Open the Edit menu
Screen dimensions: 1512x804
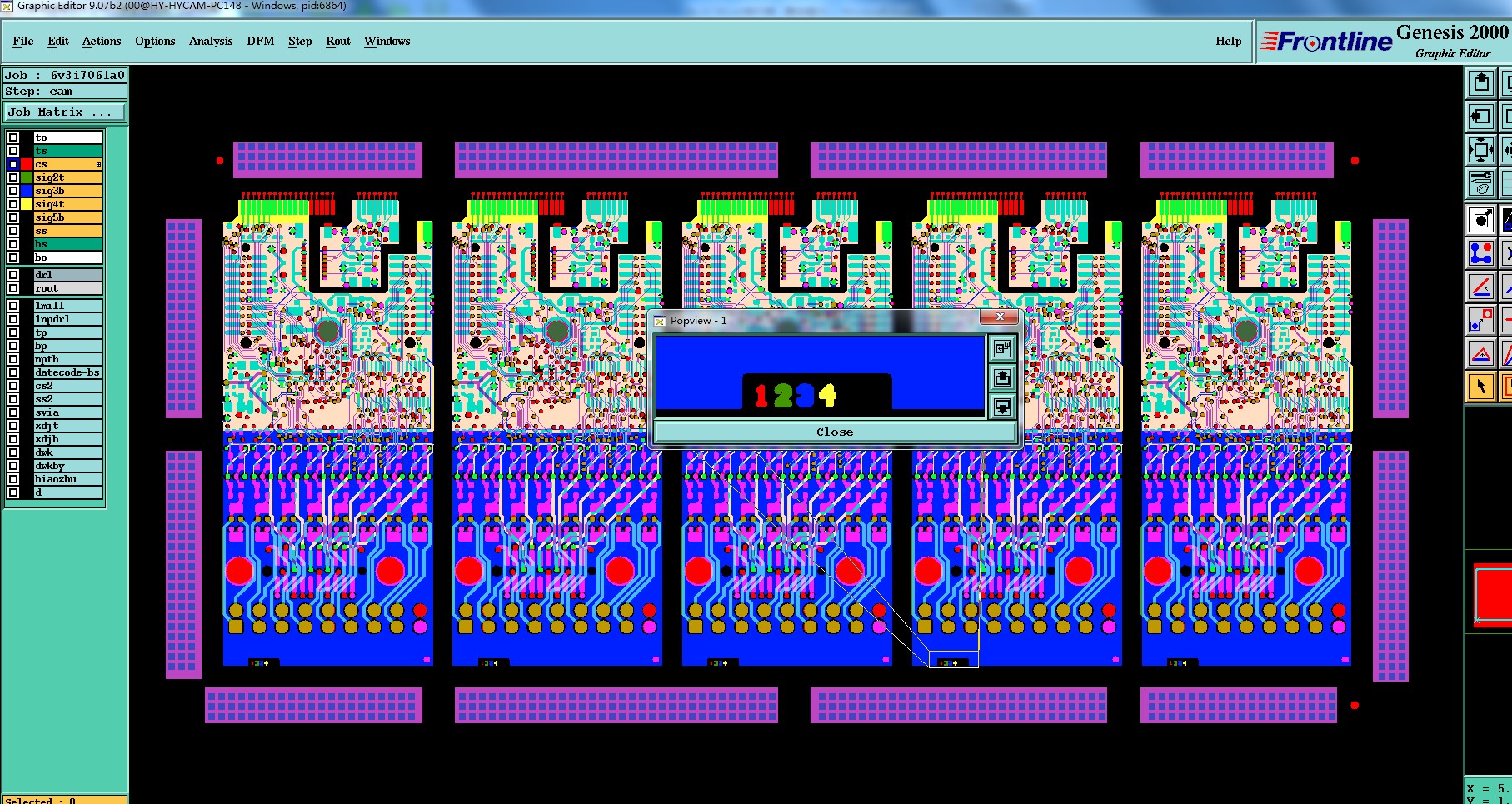58,41
